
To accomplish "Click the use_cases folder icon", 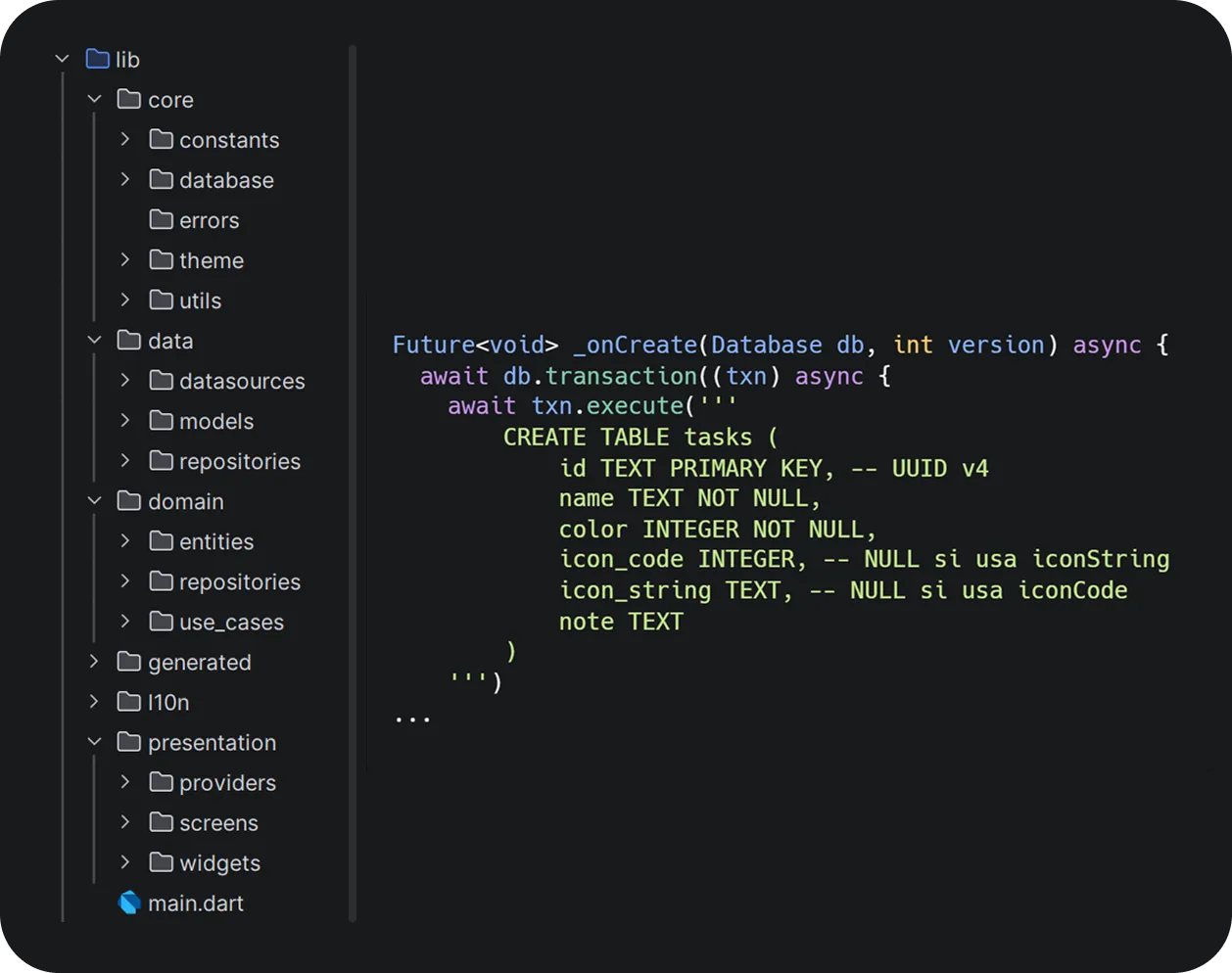I will coord(161,622).
